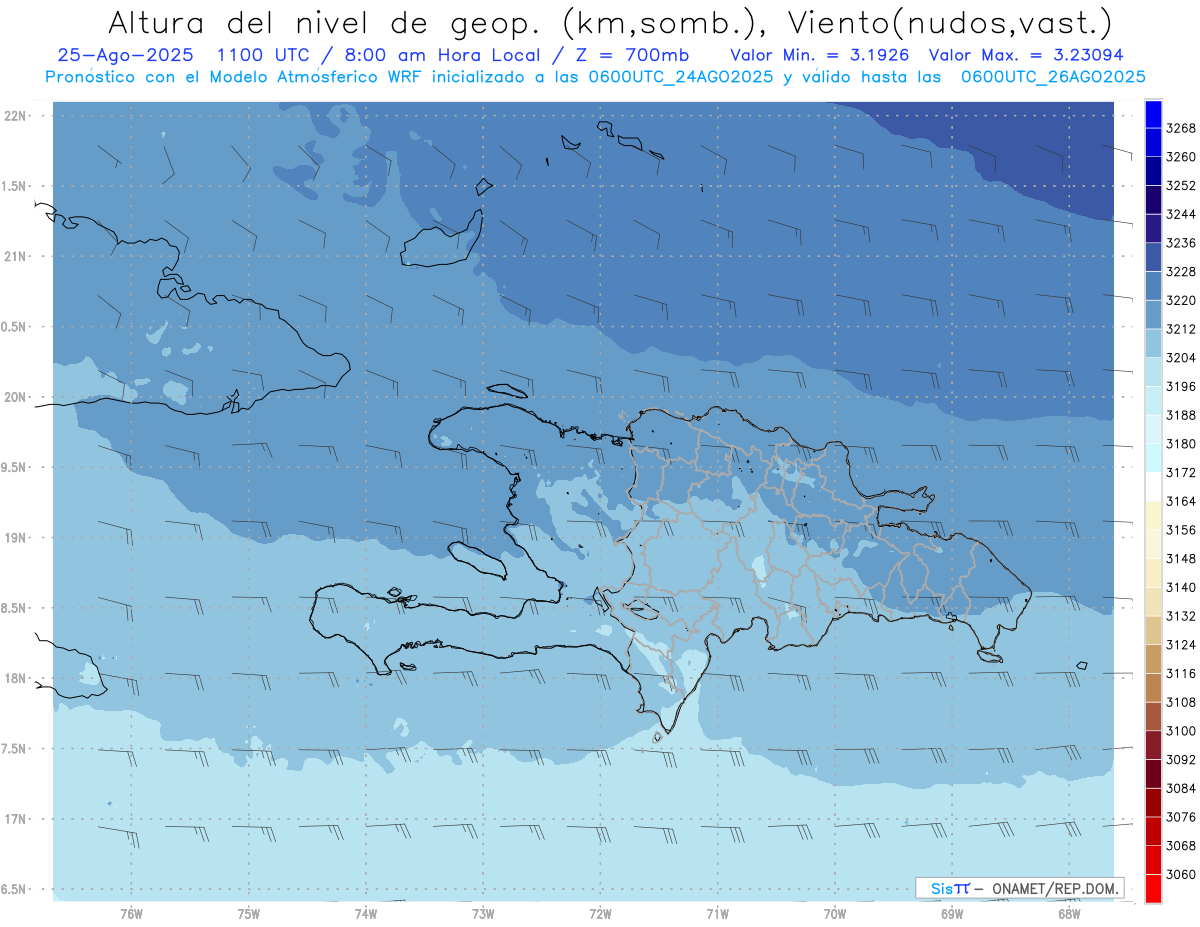Click the '69W' longitude label
This screenshot has width=1200, height=927.
pos(952,913)
